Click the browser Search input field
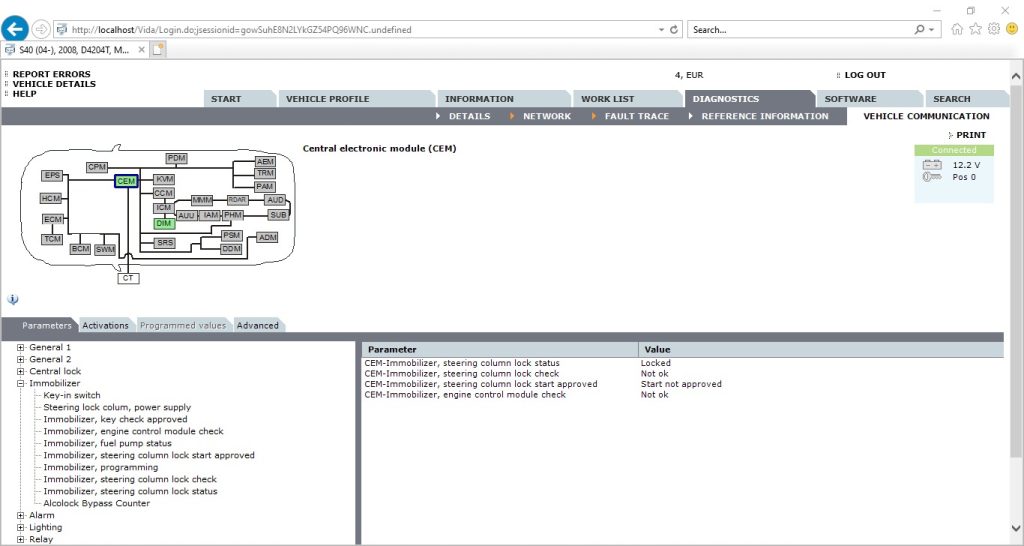Screen dimensions: 1024x546 [x=801, y=29]
